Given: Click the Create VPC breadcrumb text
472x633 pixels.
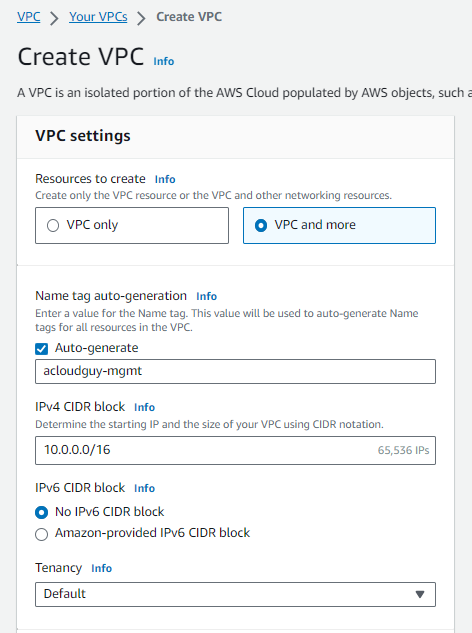Looking at the screenshot, I should coord(189,17).
